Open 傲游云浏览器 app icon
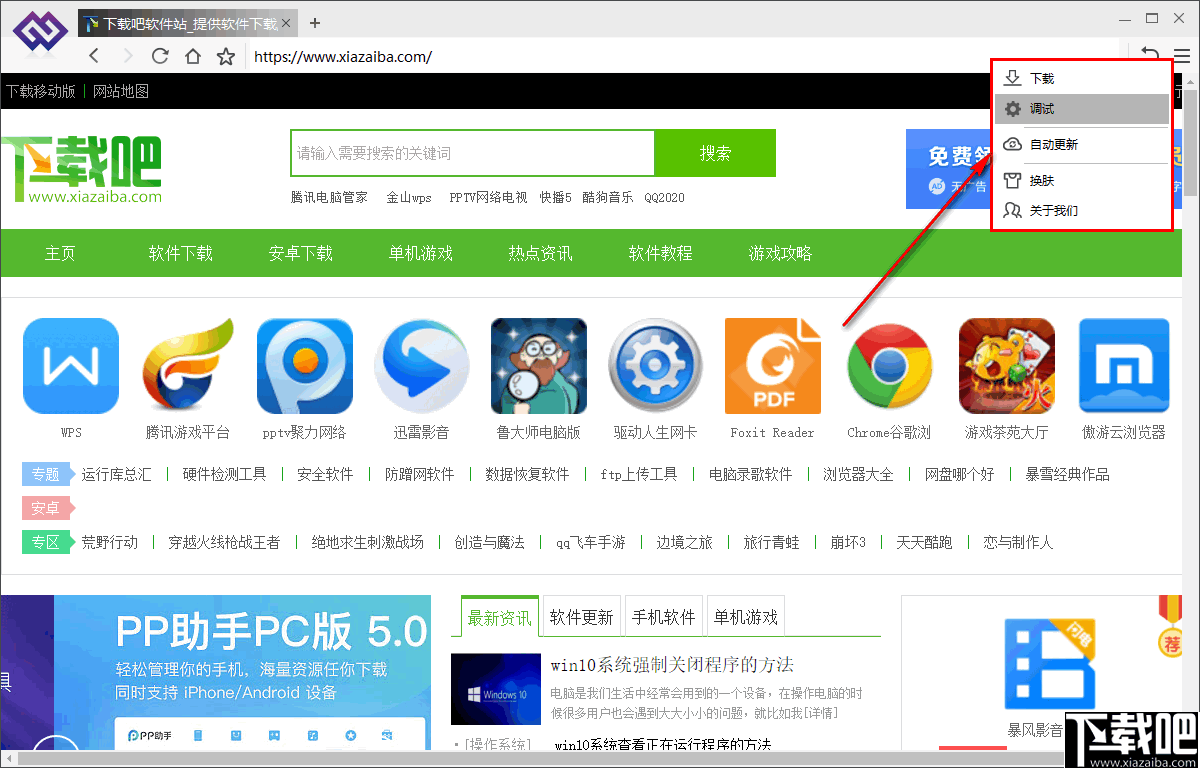Screen dimensions: 1200x768 [1124, 366]
